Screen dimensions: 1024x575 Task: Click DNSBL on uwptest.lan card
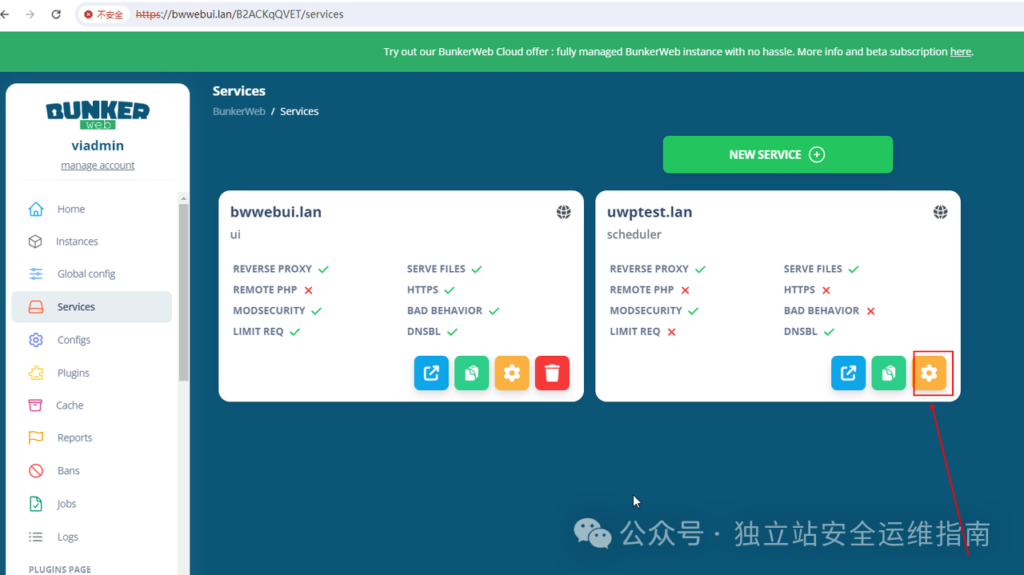800,331
